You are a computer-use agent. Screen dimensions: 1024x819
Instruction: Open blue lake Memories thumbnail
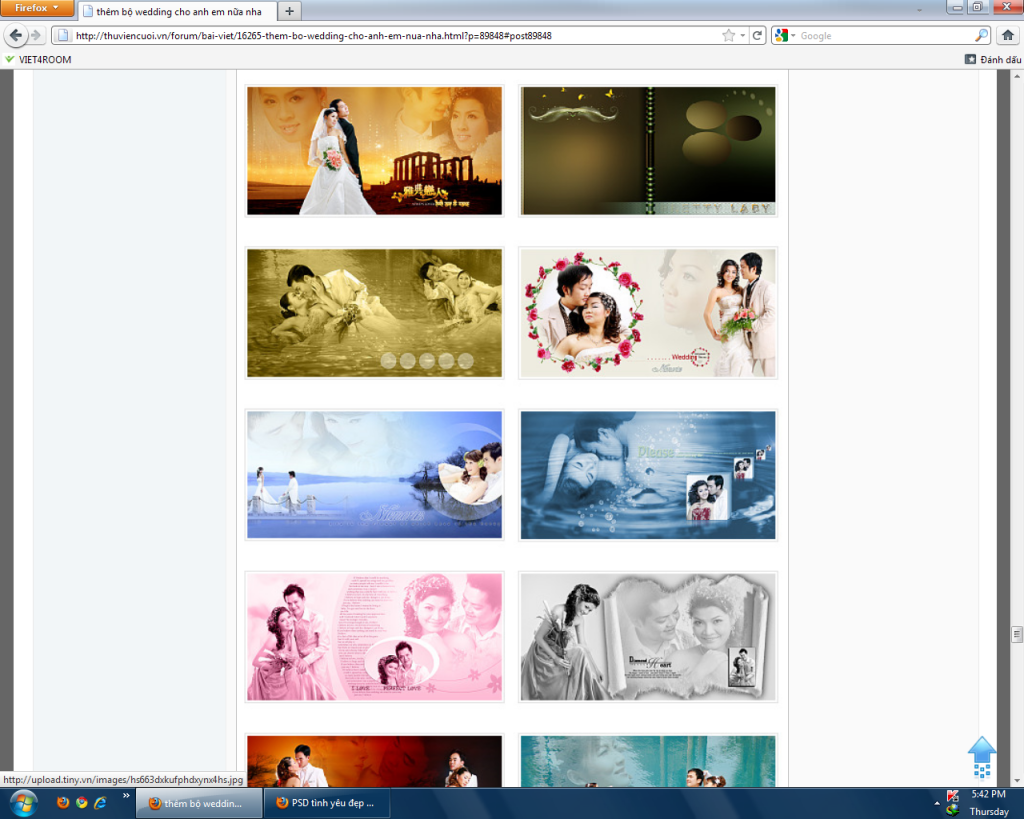pos(375,475)
